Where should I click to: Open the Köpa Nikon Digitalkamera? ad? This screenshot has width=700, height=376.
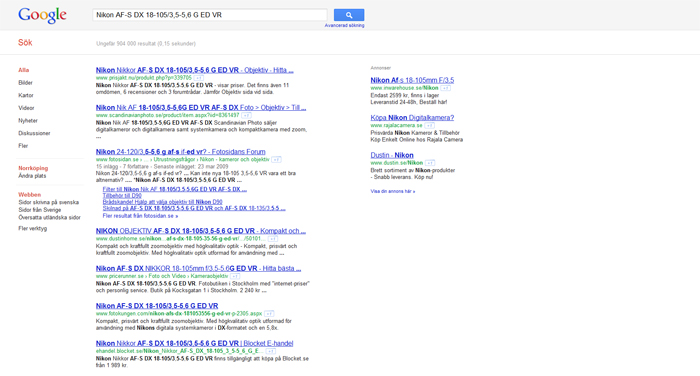coord(412,118)
